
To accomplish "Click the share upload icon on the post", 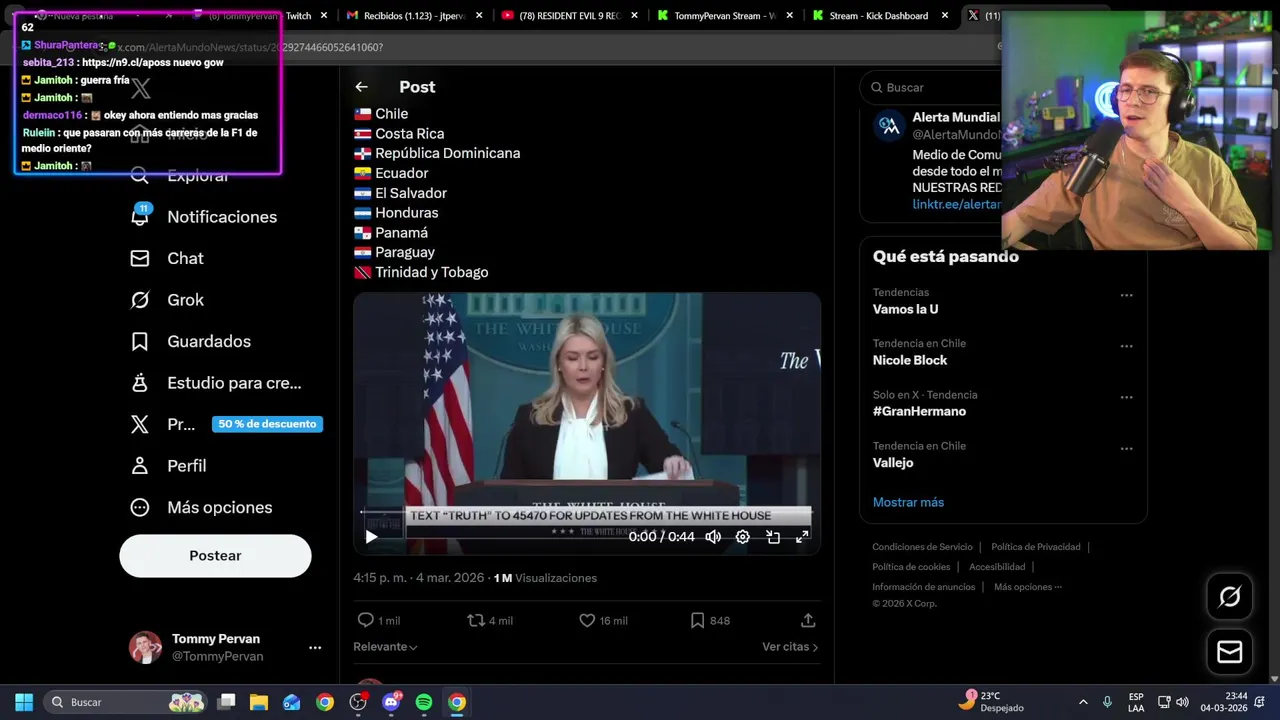I will point(808,620).
